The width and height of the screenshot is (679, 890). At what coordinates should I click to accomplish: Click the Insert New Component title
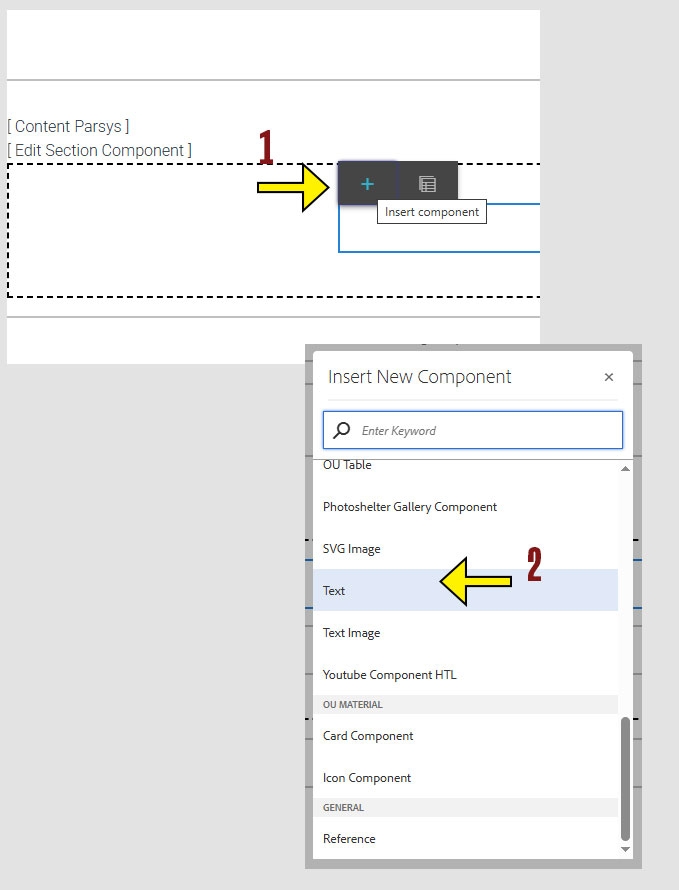coord(420,377)
